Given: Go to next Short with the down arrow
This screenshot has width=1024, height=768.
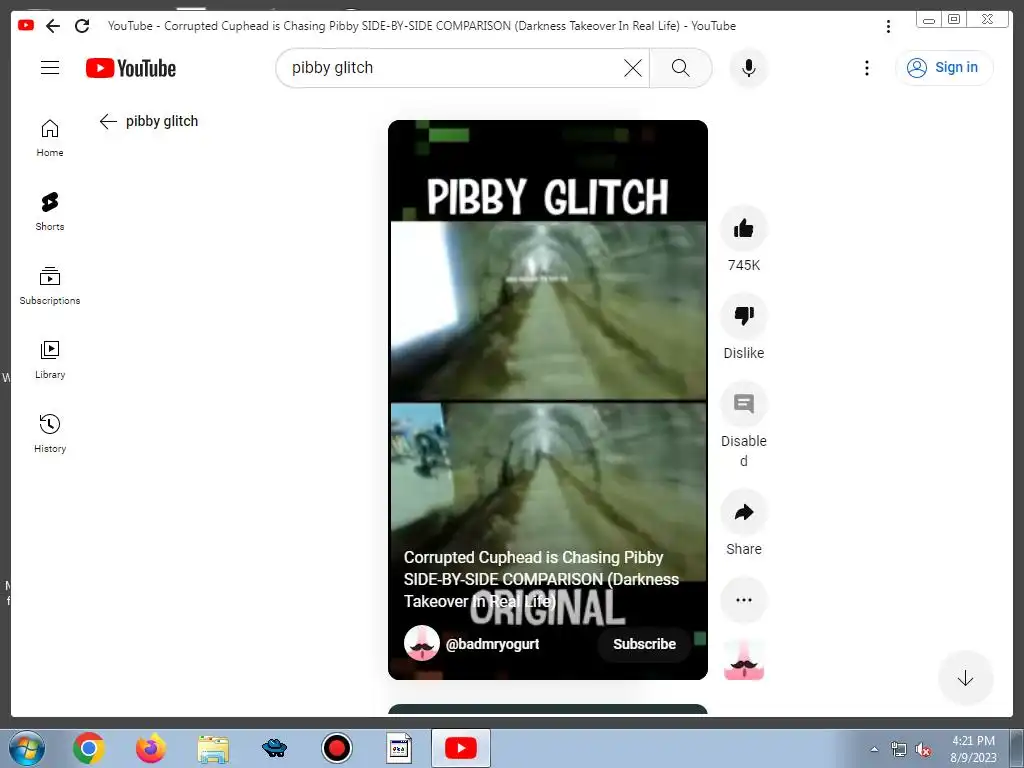Looking at the screenshot, I should tap(965, 679).
